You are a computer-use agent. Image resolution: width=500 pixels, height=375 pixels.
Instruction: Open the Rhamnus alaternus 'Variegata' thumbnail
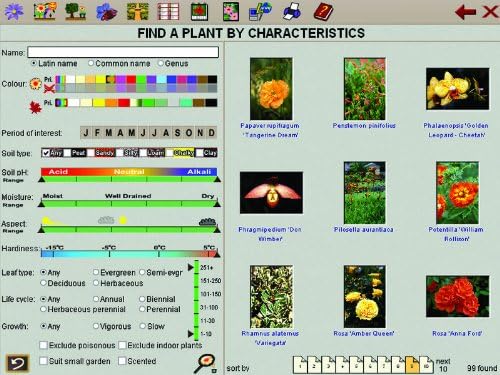271,297
